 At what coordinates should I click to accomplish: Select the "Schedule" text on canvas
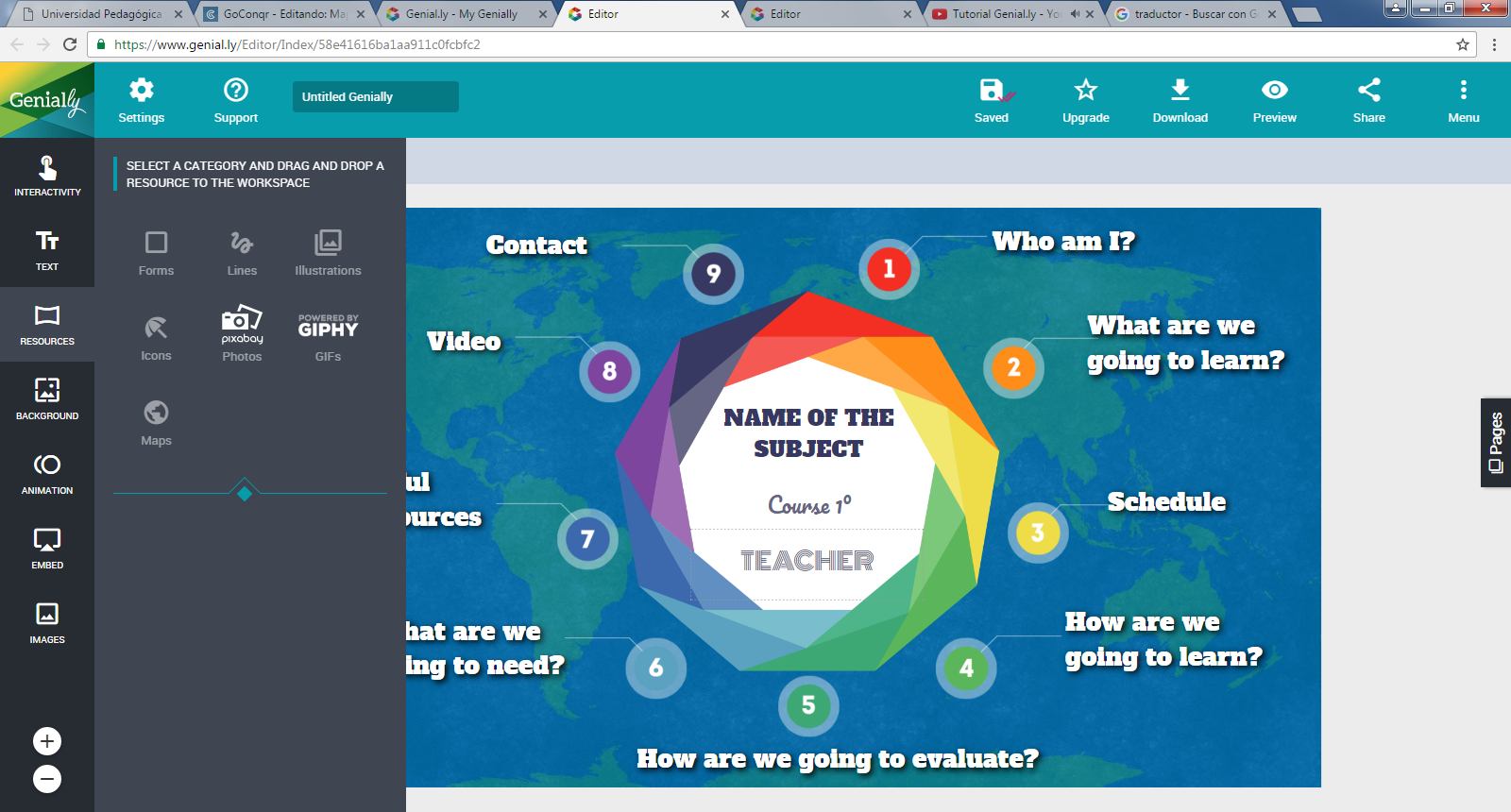[x=1166, y=501]
